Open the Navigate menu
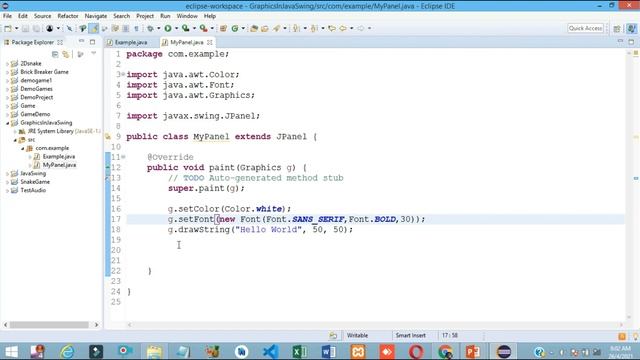Screen dimensions: 640x360 point(96,16)
